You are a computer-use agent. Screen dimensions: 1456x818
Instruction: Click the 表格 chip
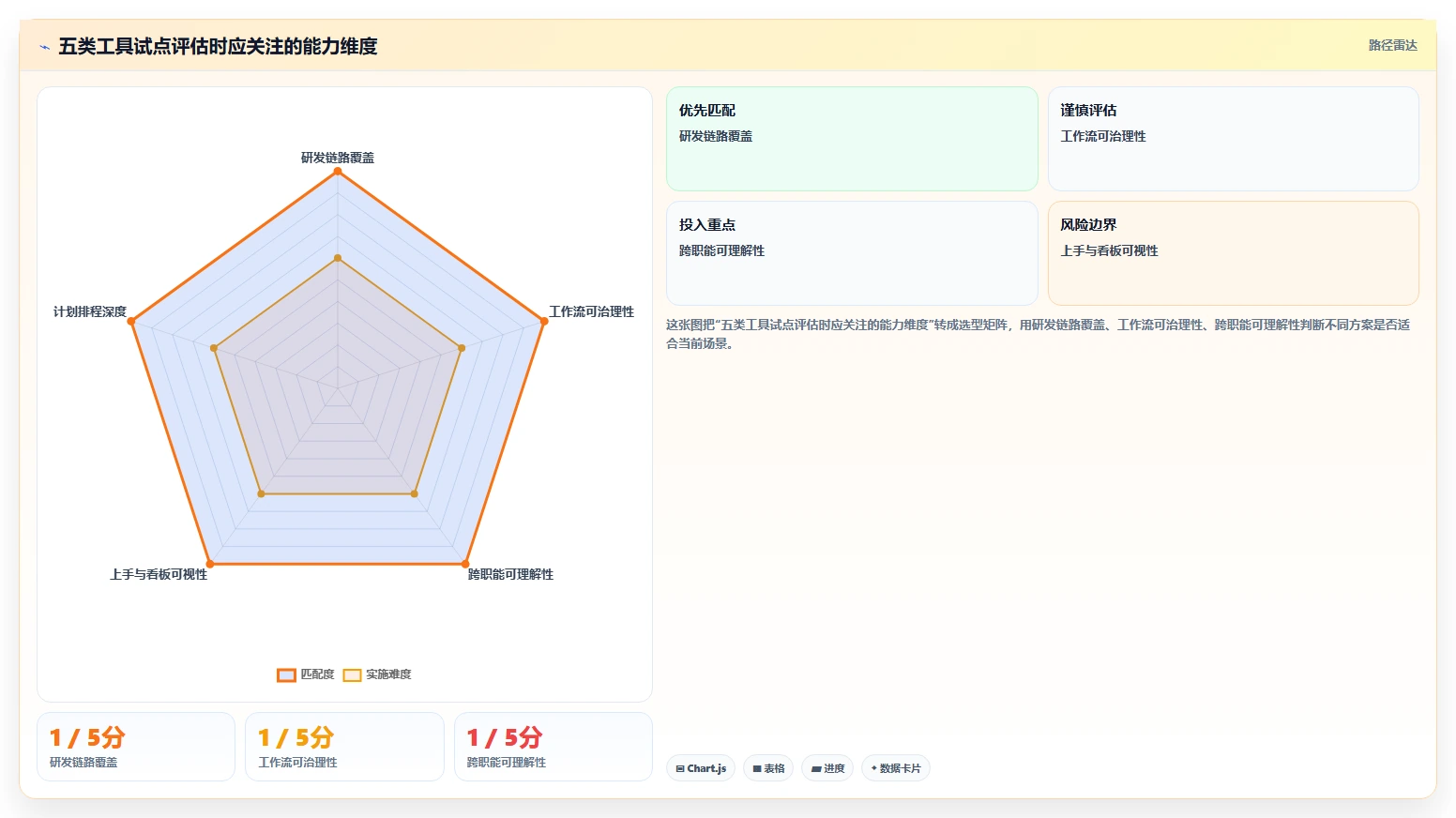(x=768, y=768)
